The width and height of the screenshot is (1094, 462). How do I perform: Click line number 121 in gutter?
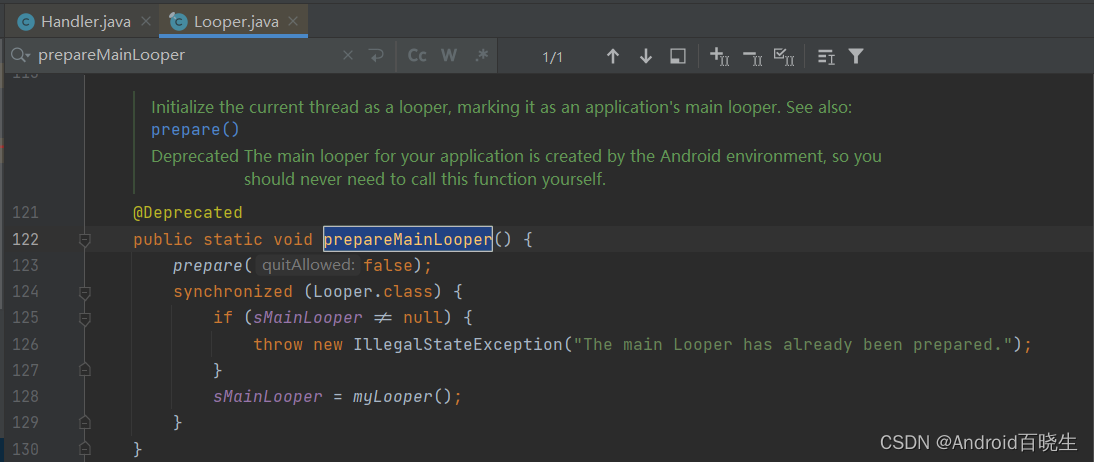click(26, 213)
